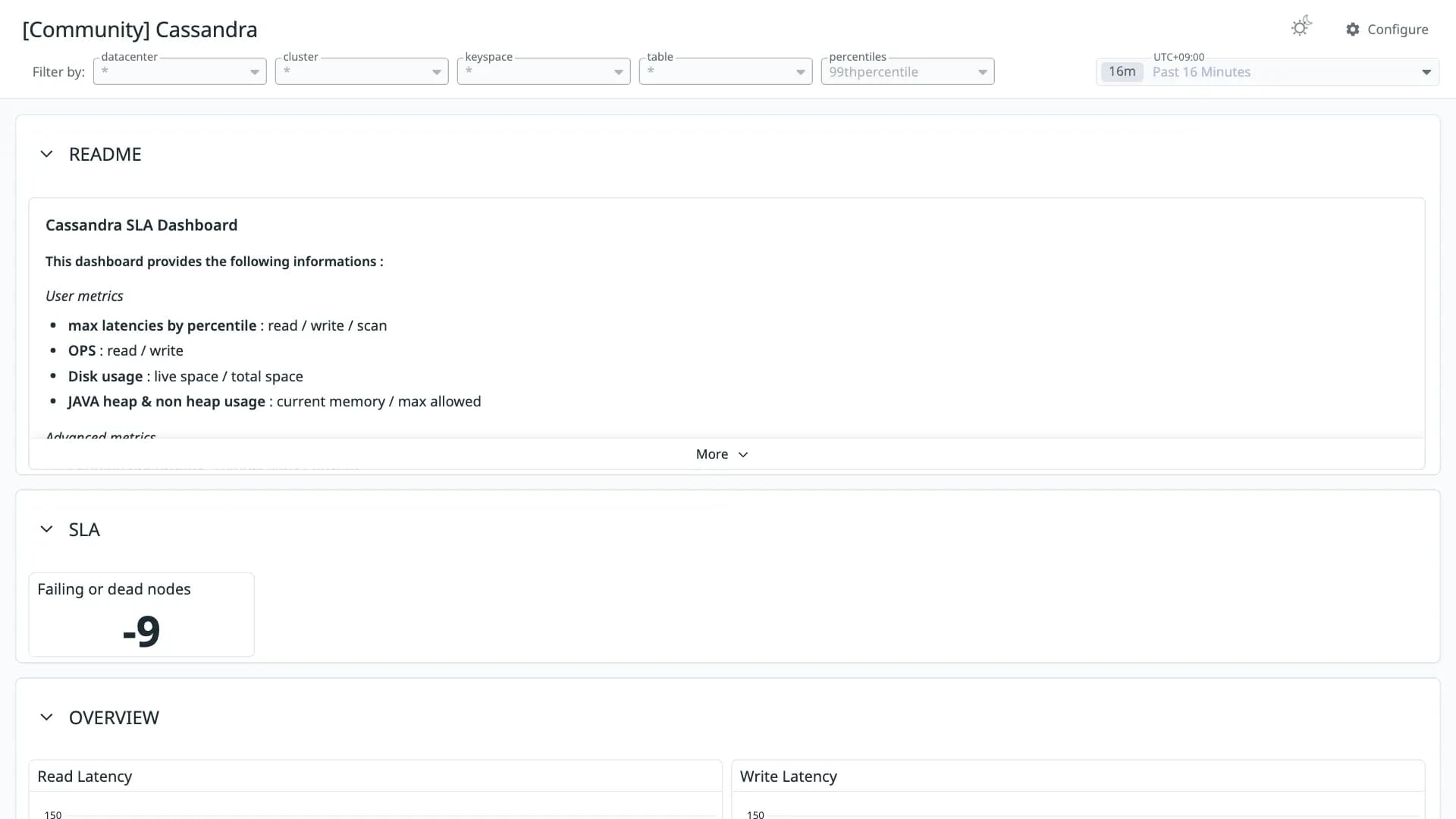1456x819 pixels.
Task: Click the Read Latency graph title
Action: pyautogui.click(x=85, y=777)
